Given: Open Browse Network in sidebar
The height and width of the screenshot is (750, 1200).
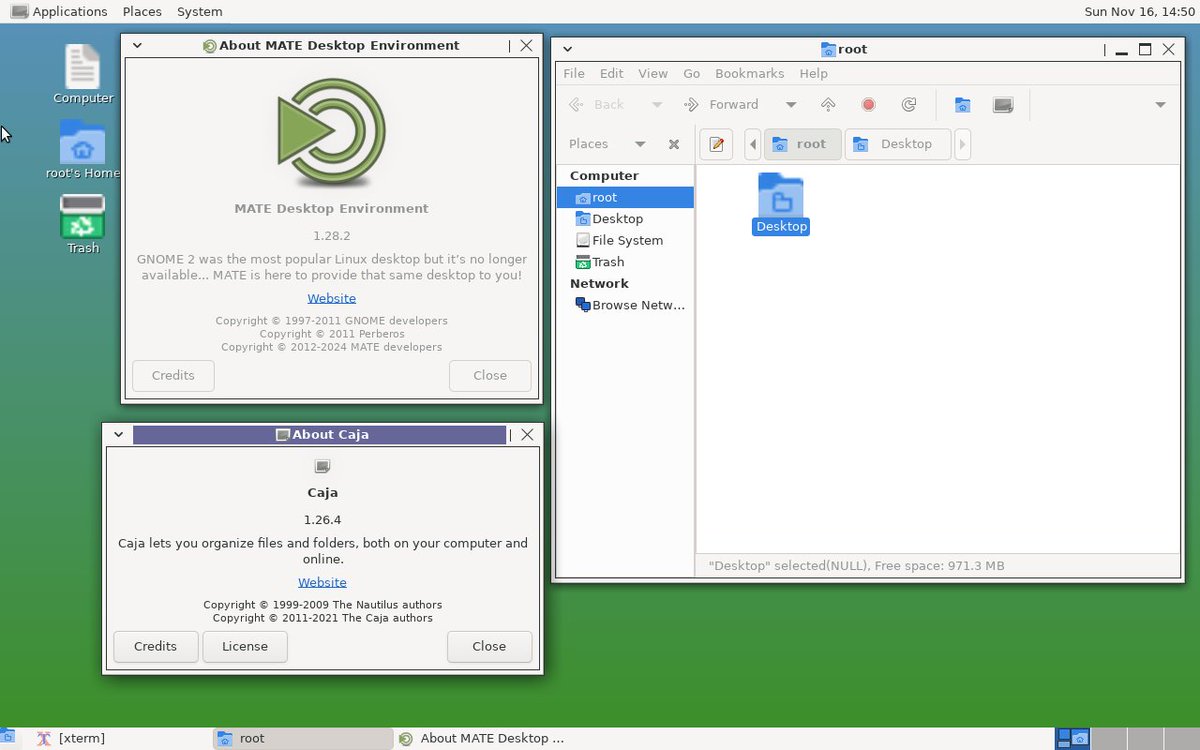Looking at the screenshot, I should click(625, 305).
